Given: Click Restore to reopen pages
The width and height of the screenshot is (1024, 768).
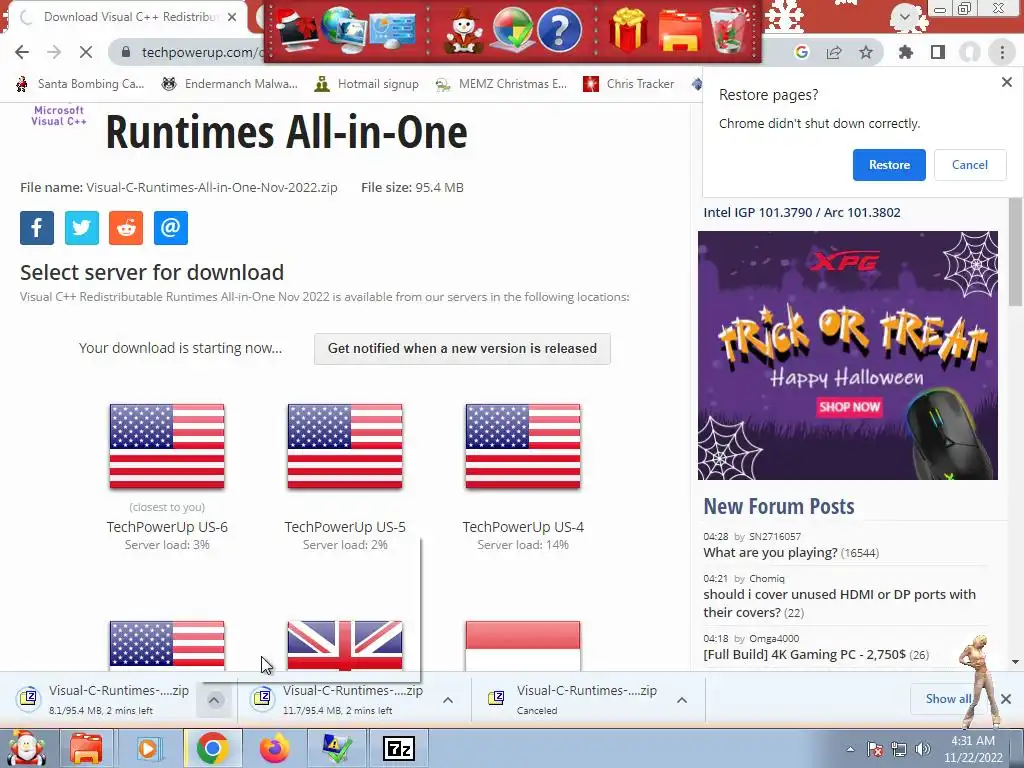Looking at the screenshot, I should (x=889, y=165).
